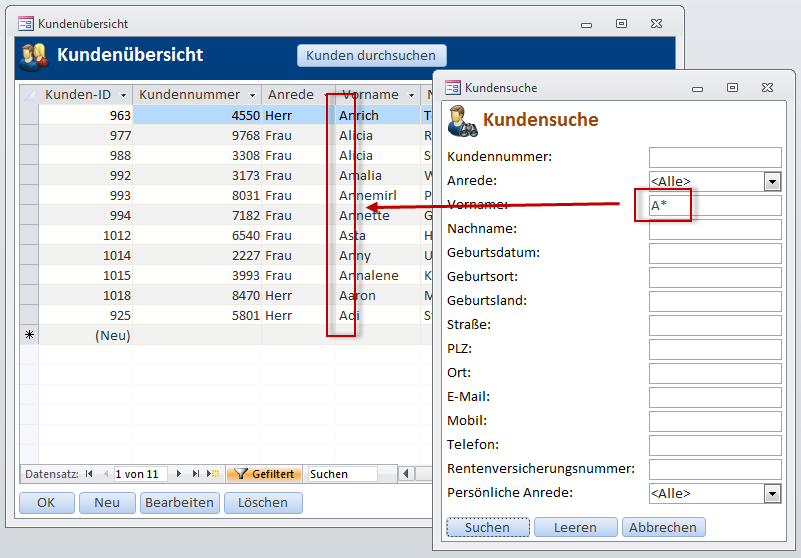Go to first record in navigator
The height and width of the screenshot is (558, 801).
point(89,474)
